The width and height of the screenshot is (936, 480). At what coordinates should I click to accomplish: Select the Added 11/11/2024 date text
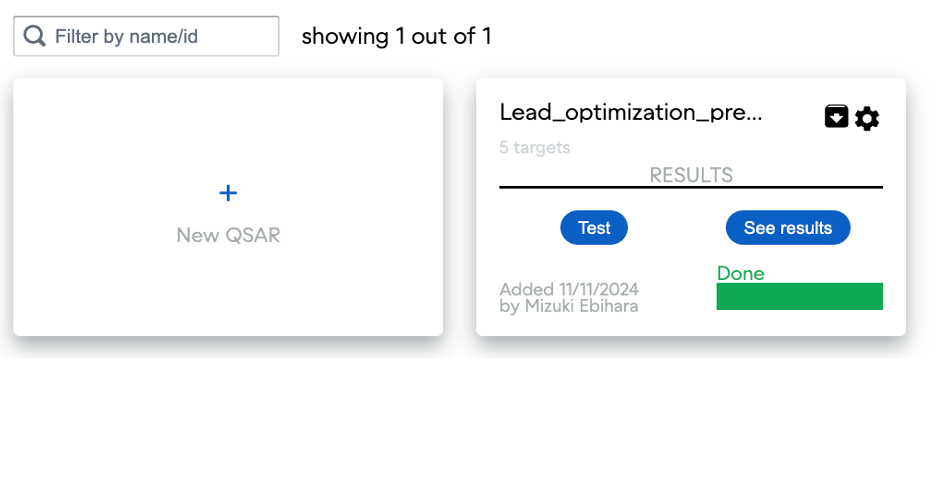click(569, 289)
